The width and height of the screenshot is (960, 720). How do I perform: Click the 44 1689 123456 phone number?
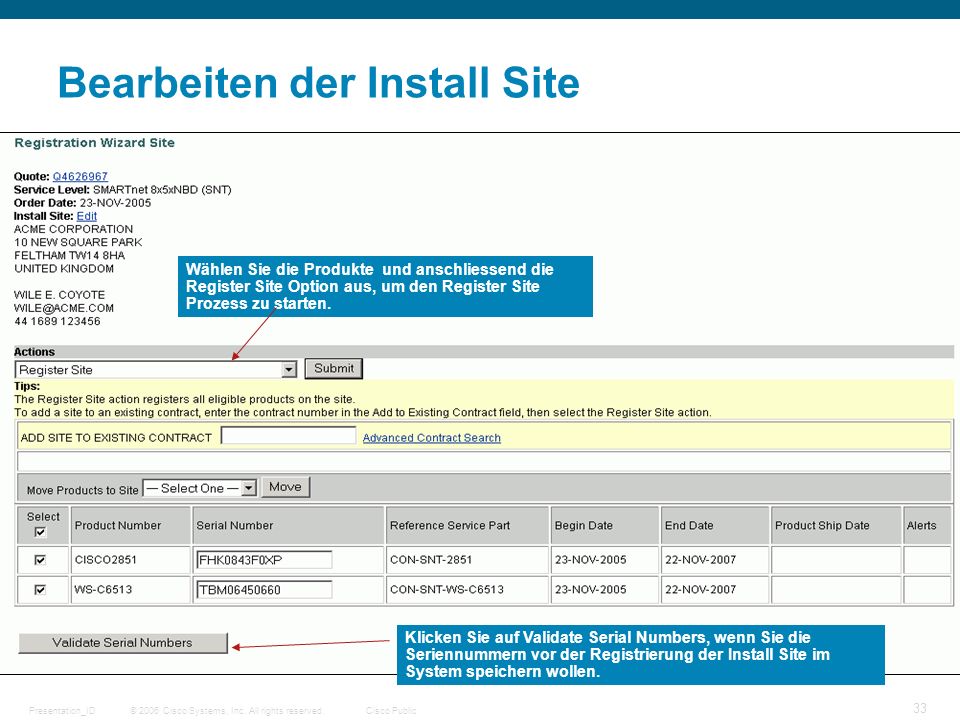(57, 321)
